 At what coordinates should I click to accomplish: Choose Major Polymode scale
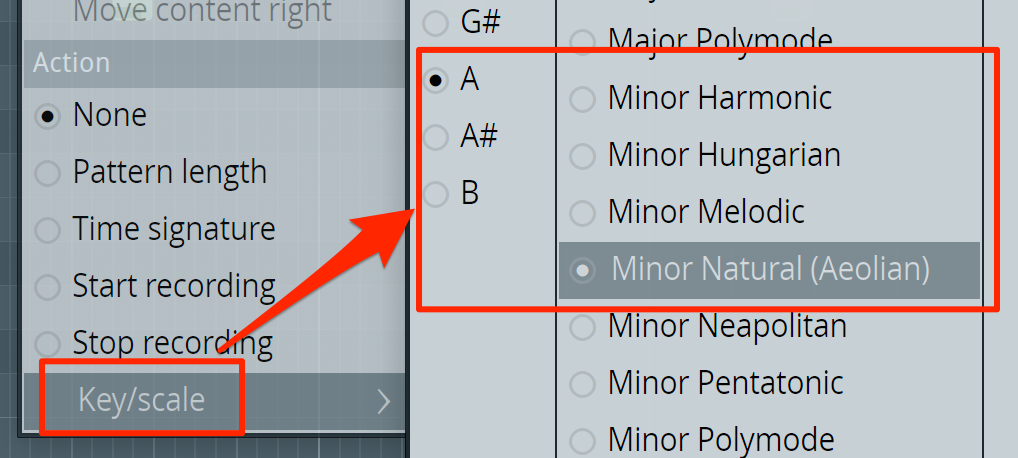769,40
